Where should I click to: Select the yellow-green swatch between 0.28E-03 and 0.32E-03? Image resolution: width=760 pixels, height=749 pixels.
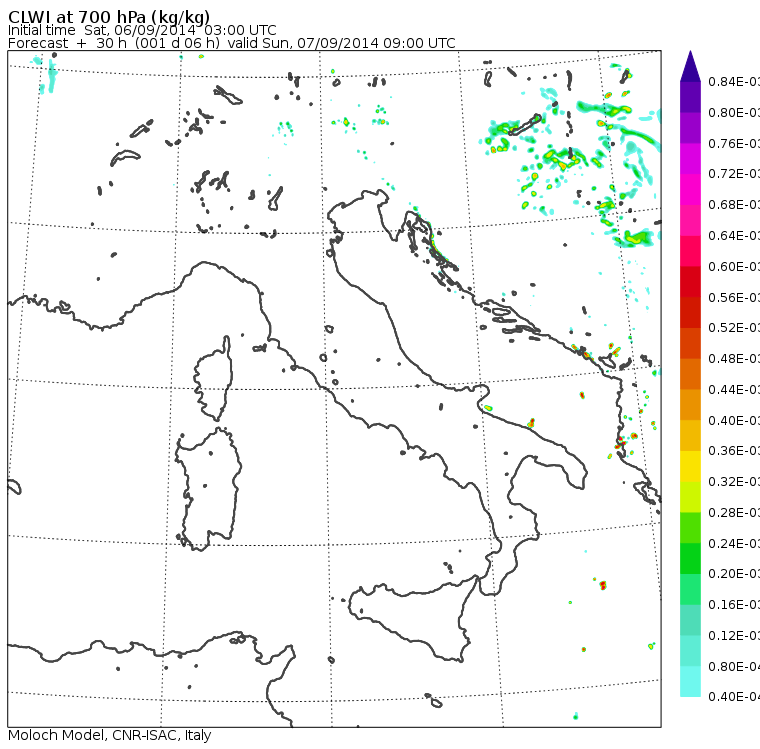pos(690,497)
